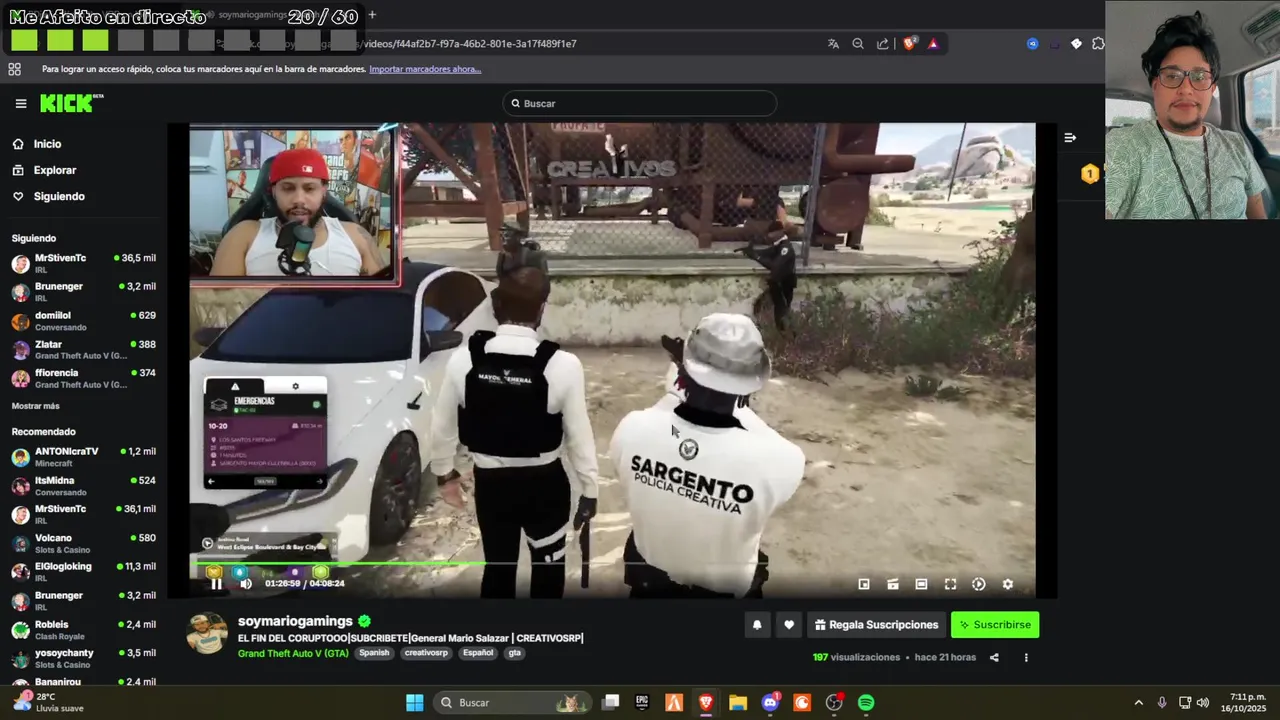Open playback speed control in player
Screen dimensions: 1280x720
click(x=979, y=584)
